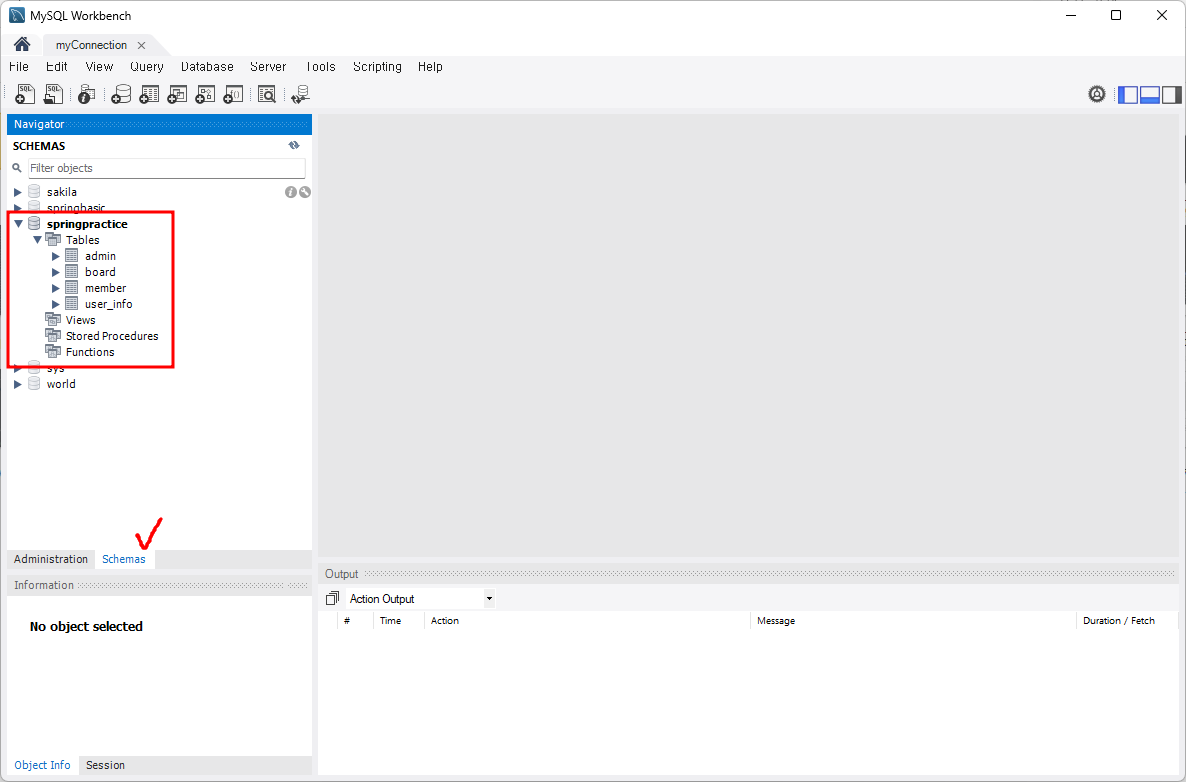The image size is (1186, 782).
Task: Click MySQL Workbench dolphin title icon
Action: tap(17, 15)
